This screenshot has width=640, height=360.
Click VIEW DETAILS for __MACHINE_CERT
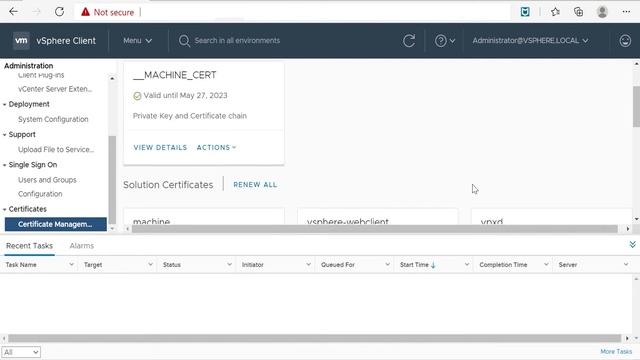[x=160, y=147]
